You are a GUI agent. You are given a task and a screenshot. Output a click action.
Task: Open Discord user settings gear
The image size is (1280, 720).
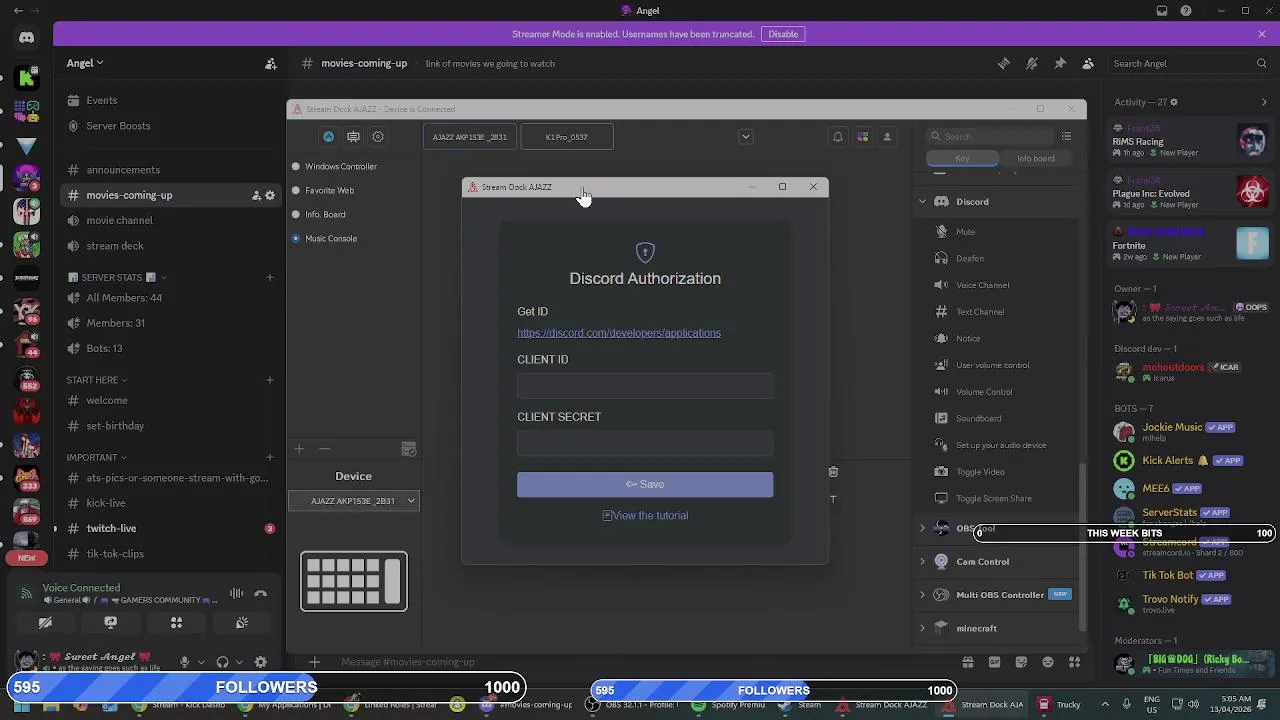261,662
